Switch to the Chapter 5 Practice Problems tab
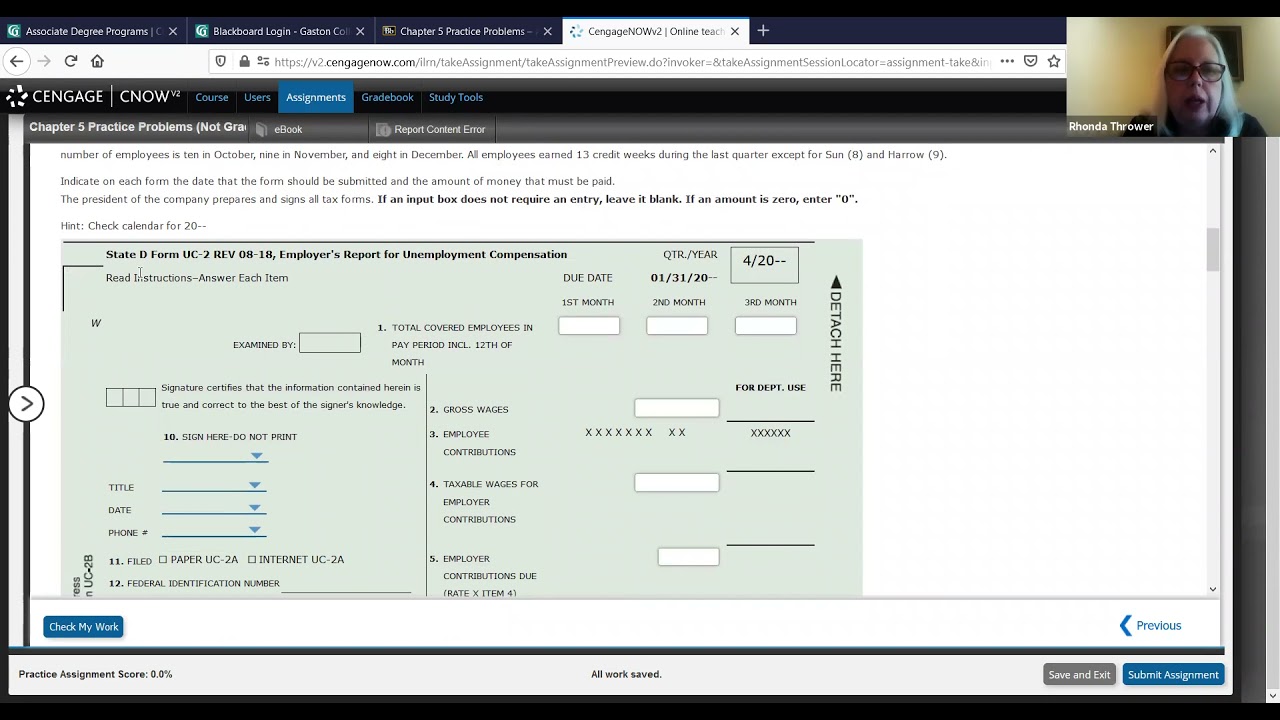The width and height of the screenshot is (1280, 720). (x=468, y=31)
